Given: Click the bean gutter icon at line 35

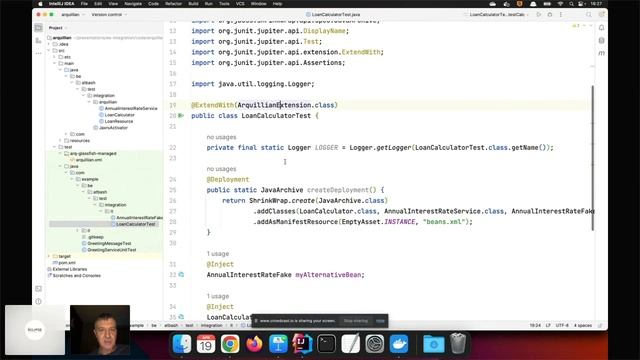Looking at the screenshot, I should [x=181, y=317].
